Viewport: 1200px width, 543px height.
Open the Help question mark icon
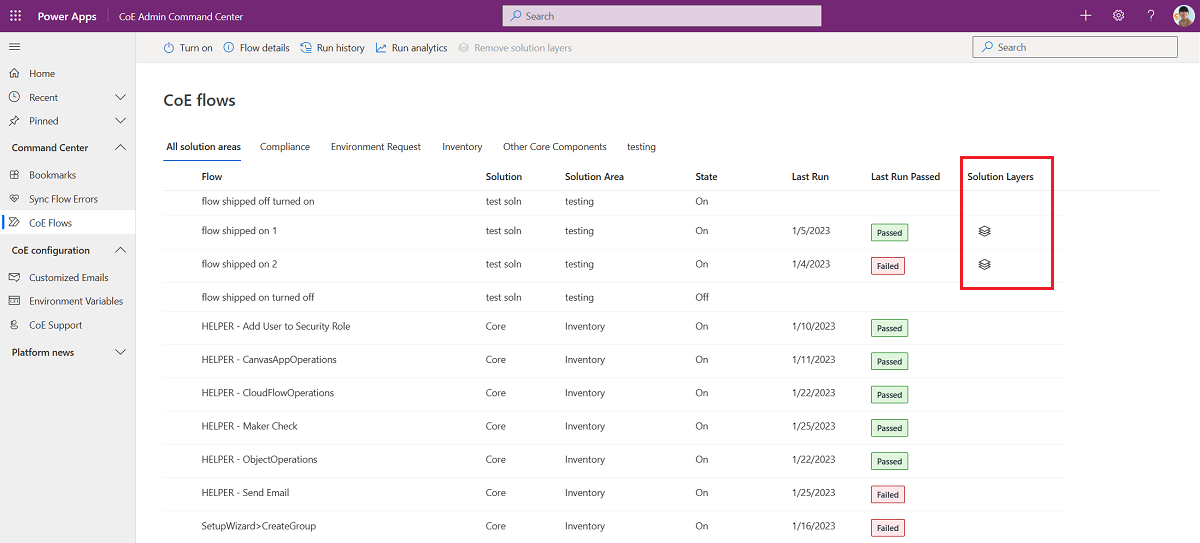point(1151,16)
